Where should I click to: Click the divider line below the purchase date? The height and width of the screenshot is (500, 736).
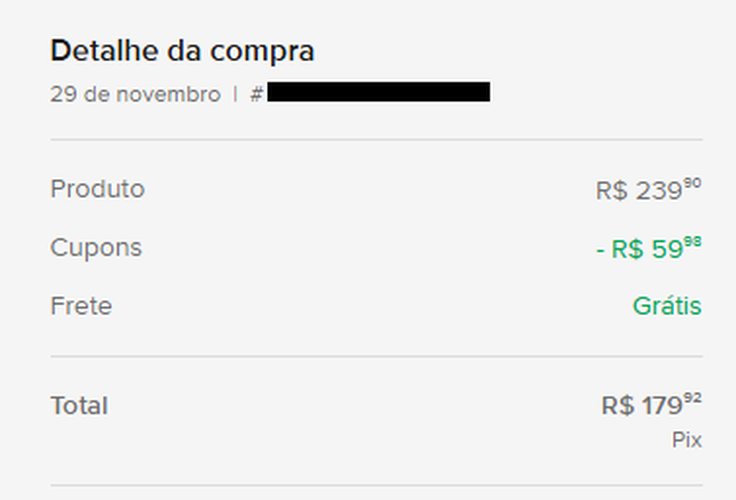pos(376,140)
